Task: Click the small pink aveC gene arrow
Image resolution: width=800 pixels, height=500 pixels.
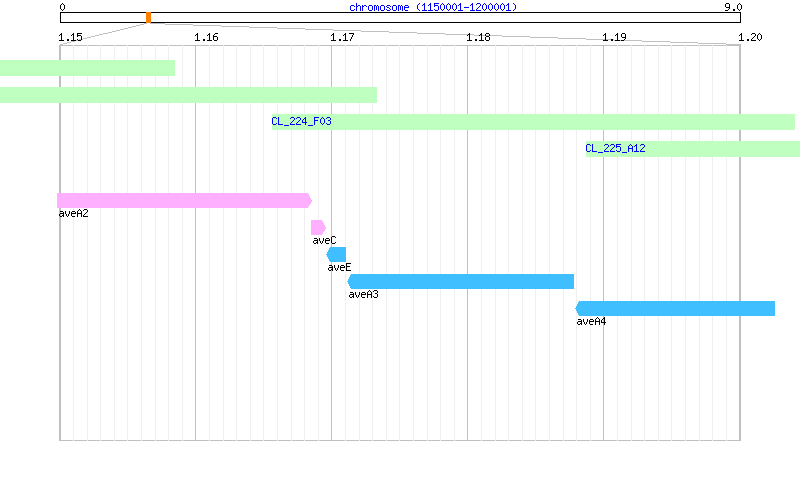Action: [318, 228]
